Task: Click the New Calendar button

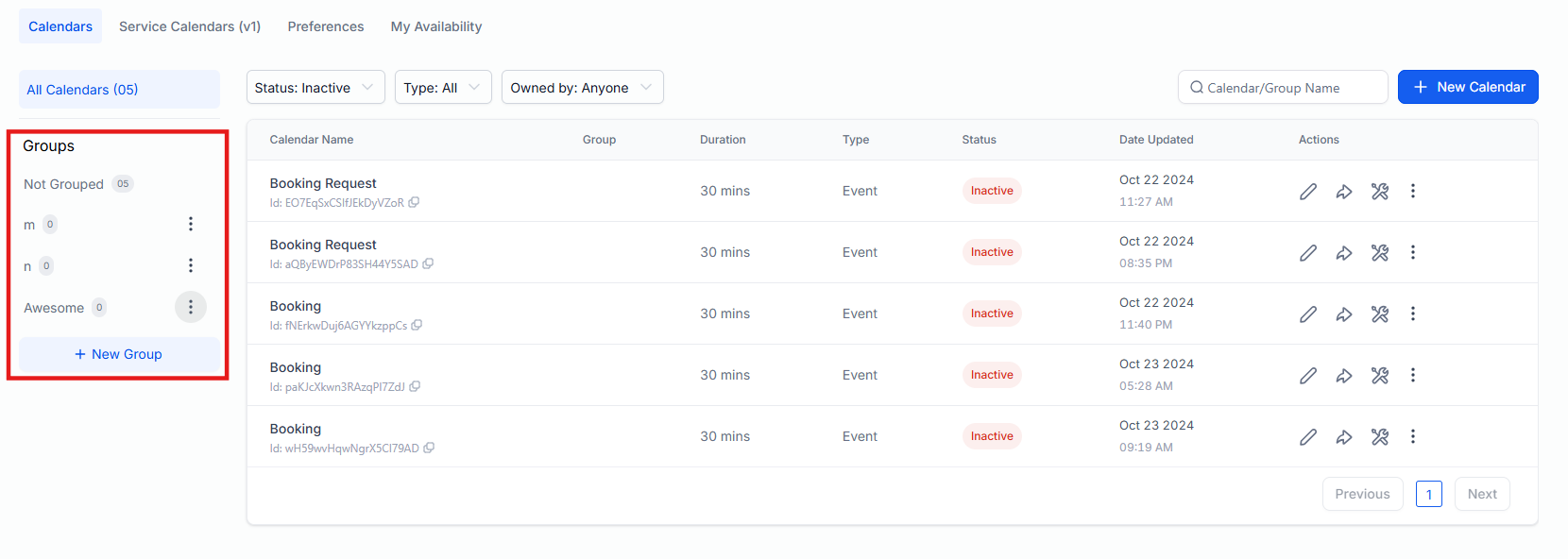Action: tap(1468, 87)
